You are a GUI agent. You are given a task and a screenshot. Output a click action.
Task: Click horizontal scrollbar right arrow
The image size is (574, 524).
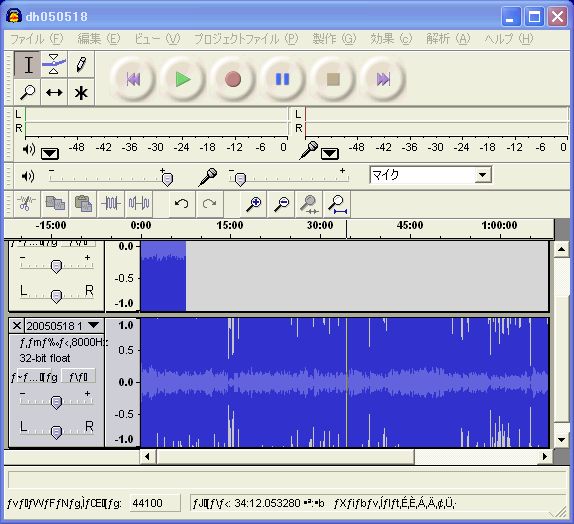click(x=545, y=456)
